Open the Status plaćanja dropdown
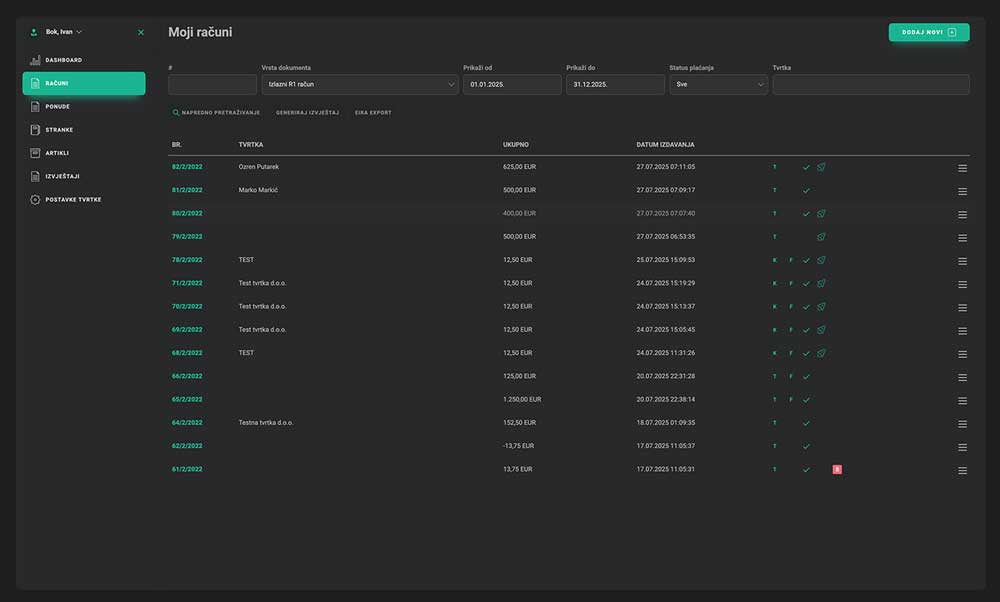Viewport: 1000px width, 602px height. (x=717, y=85)
